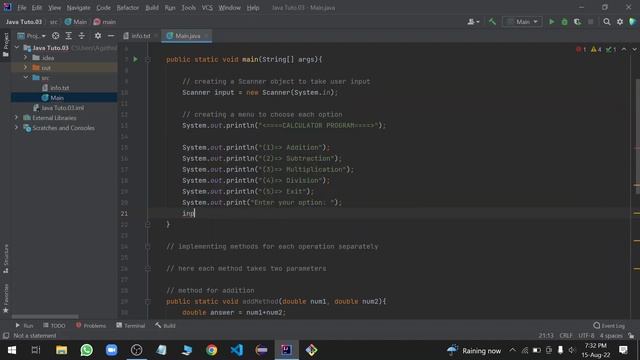The height and width of the screenshot is (360, 640).
Task: Open the Refactor menu
Action: 127,8
